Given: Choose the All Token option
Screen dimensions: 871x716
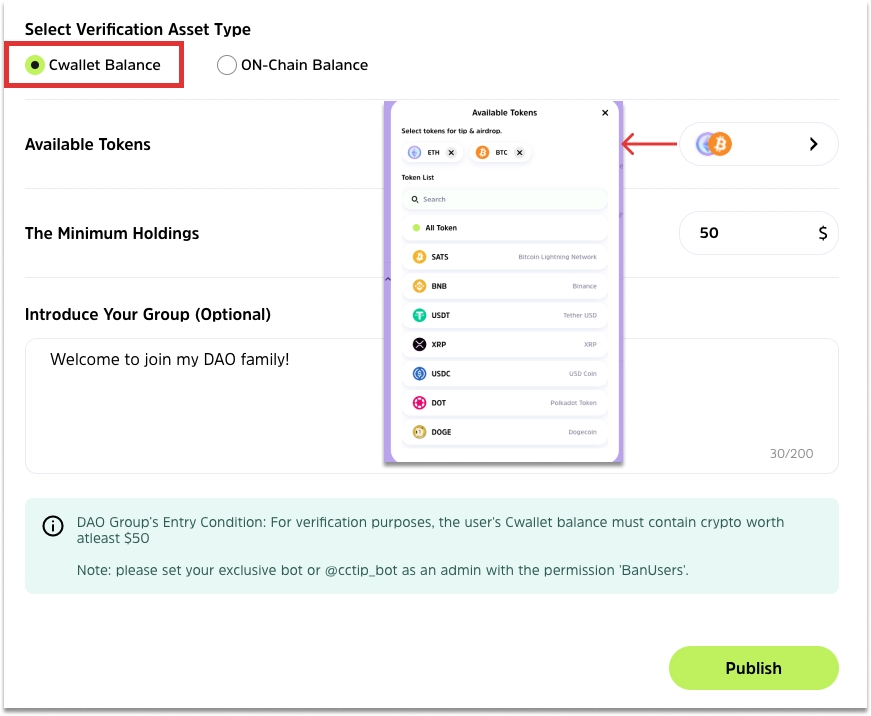Looking at the screenshot, I should pos(440,228).
